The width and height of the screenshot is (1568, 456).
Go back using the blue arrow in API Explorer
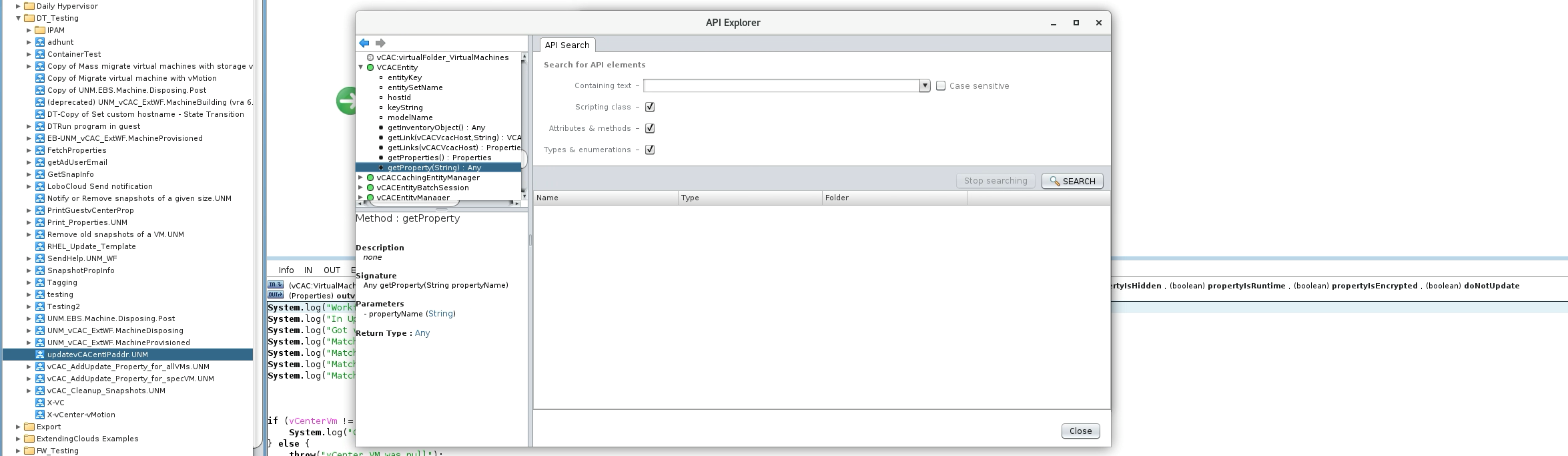(364, 43)
